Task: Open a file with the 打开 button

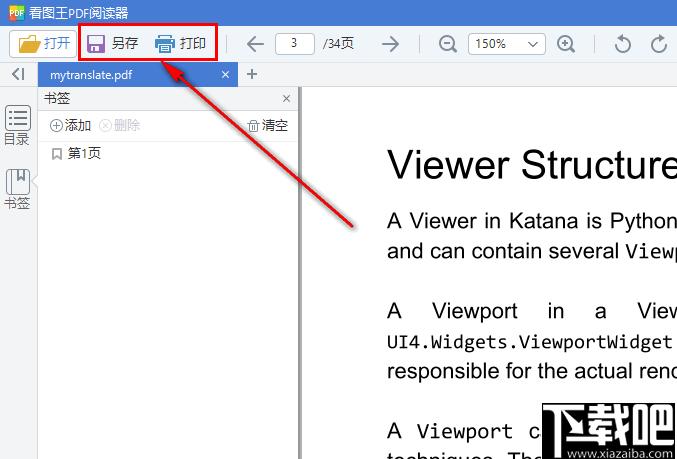Action: point(43,44)
